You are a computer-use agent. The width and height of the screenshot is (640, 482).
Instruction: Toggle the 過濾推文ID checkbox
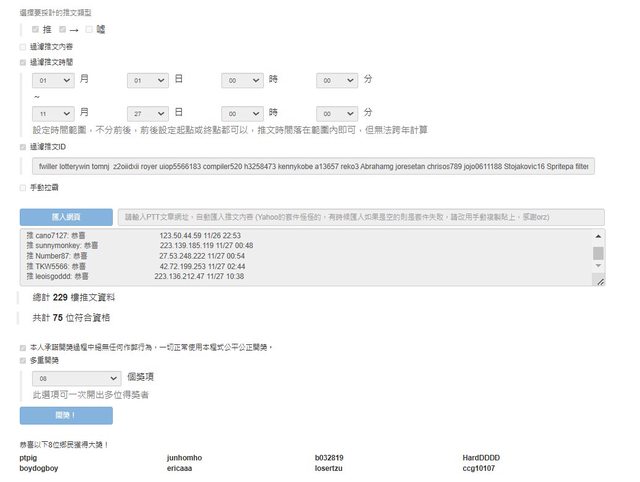pos(23,146)
